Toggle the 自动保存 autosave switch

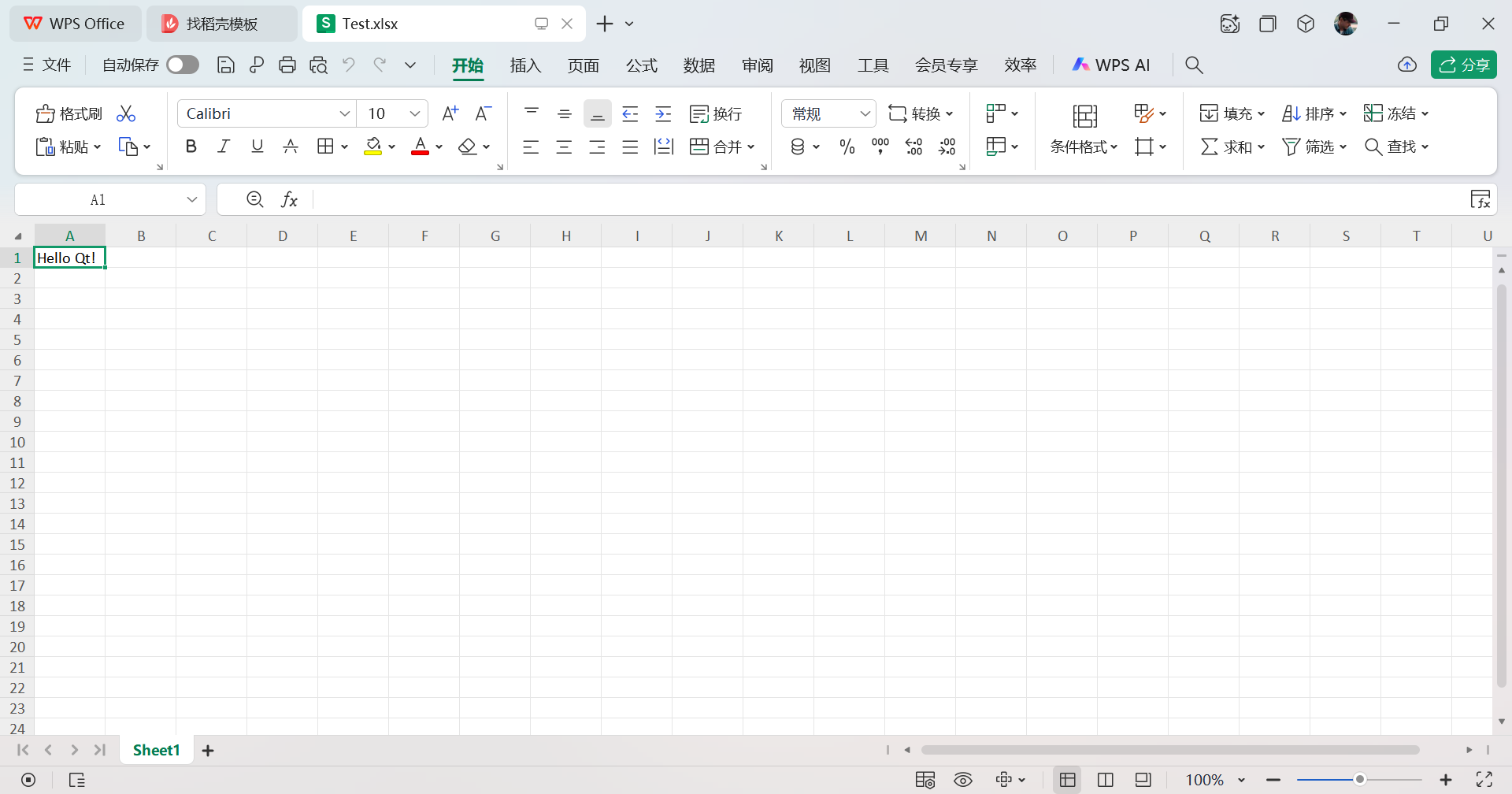tap(183, 65)
